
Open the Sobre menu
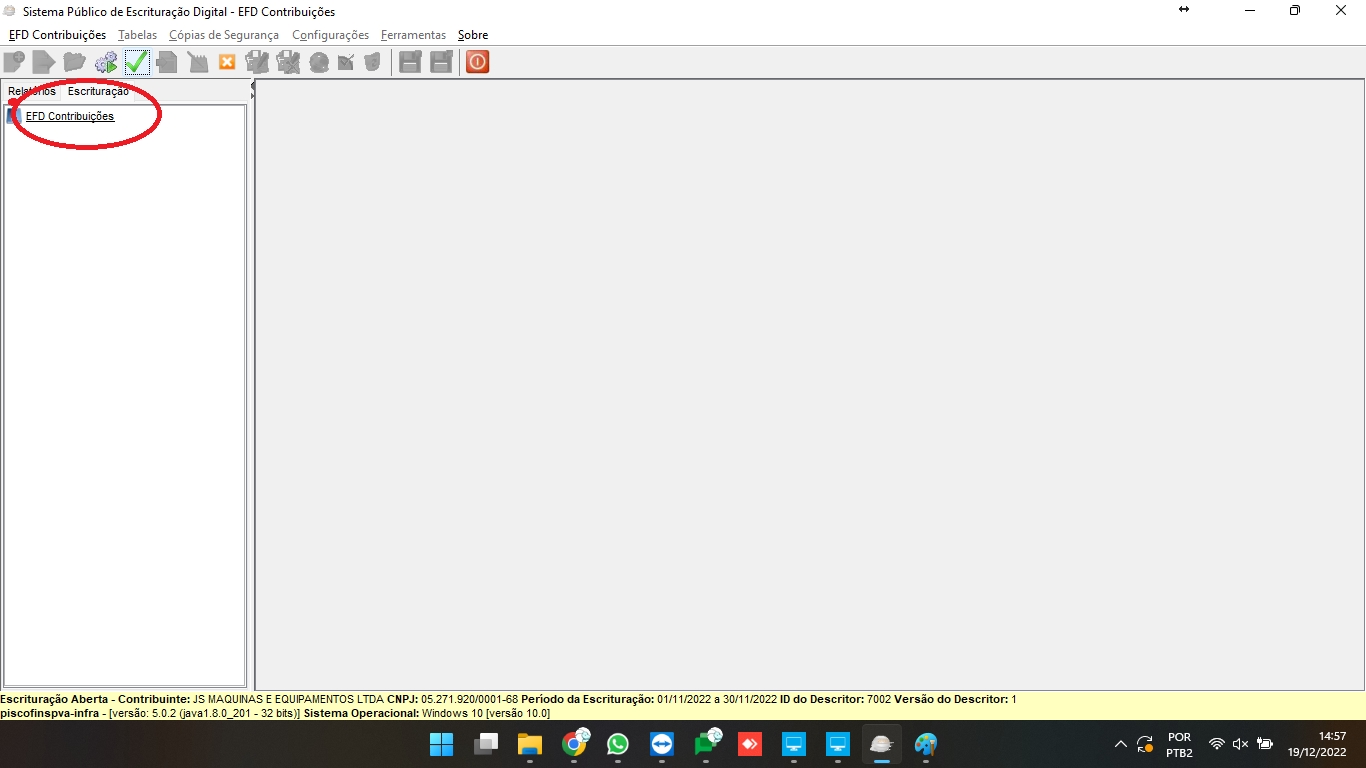[473, 35]
